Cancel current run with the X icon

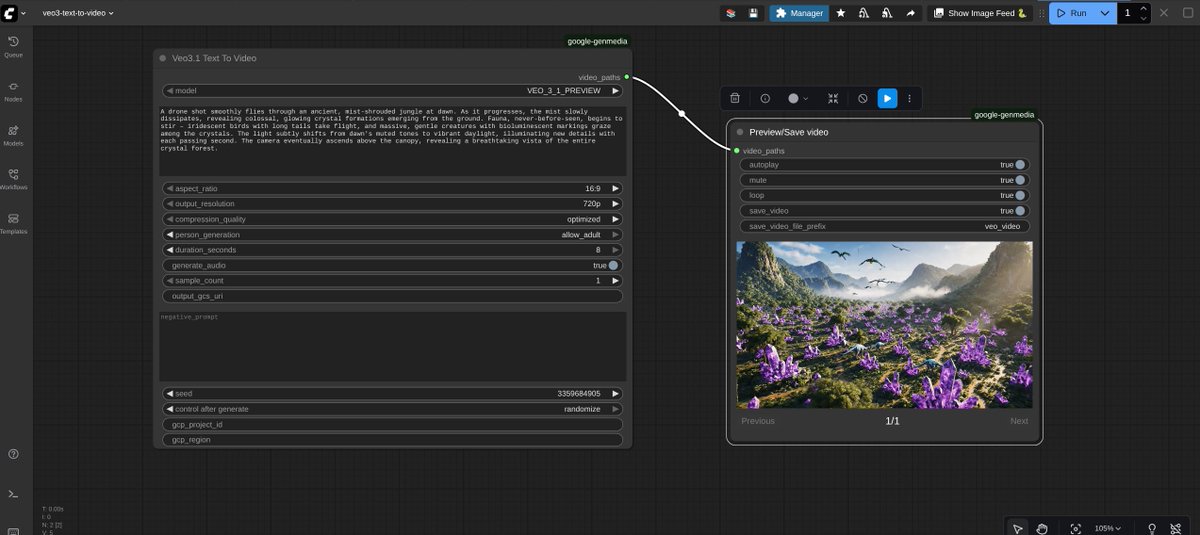coord(1163,13)
